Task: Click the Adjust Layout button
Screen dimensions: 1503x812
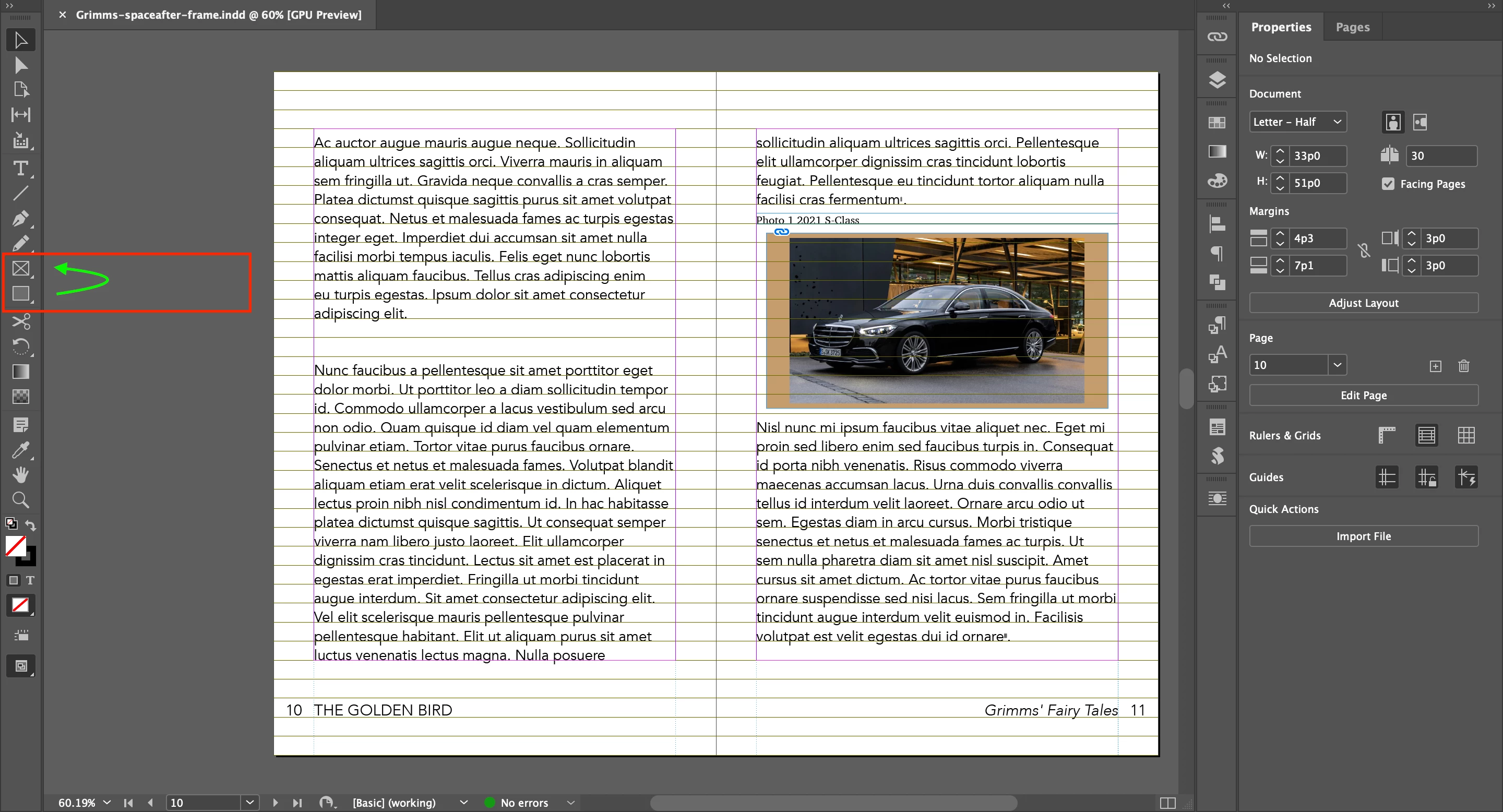Action: click(1363, 303)
